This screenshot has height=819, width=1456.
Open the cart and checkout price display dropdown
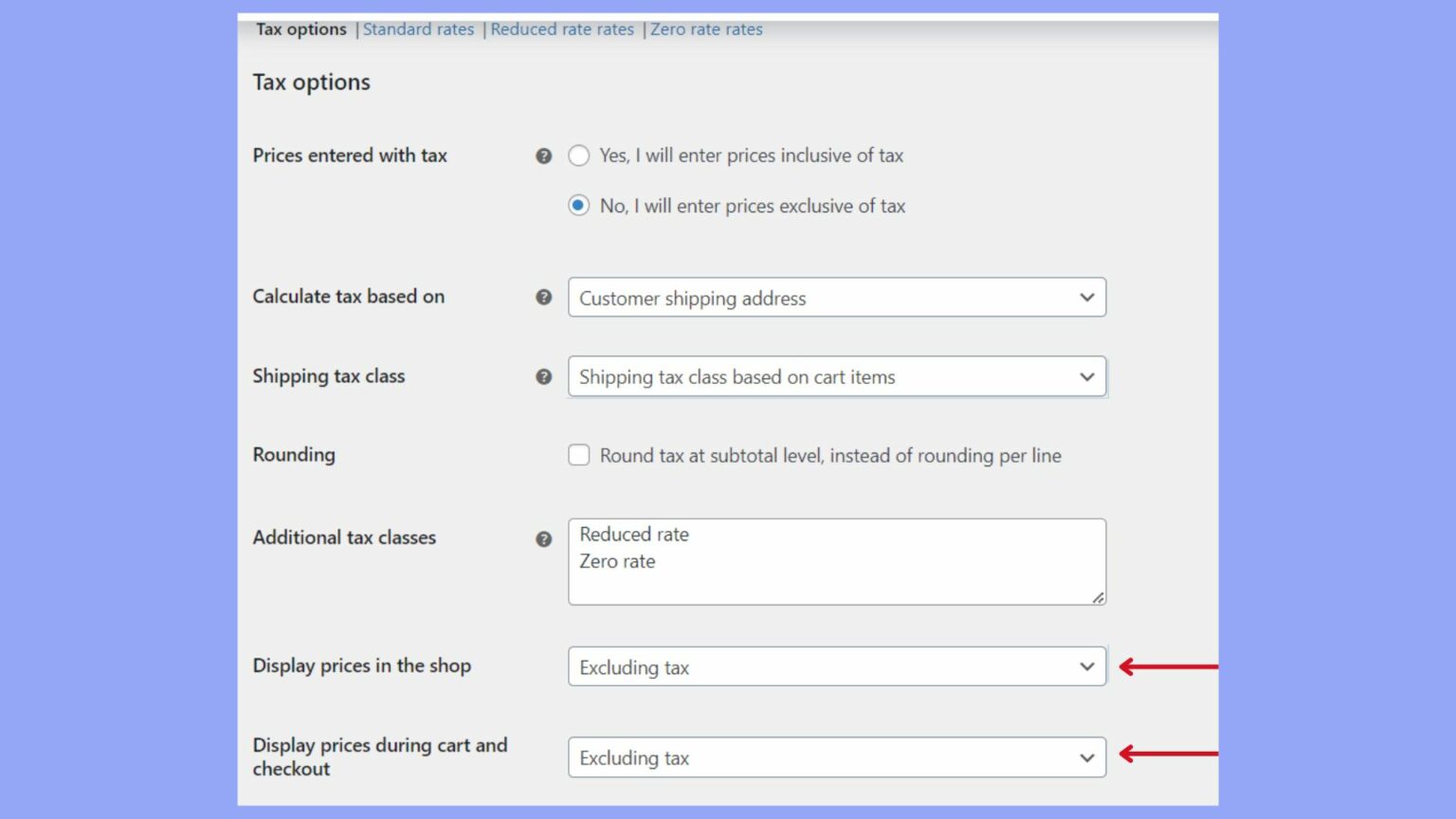[x=836, y=756]
